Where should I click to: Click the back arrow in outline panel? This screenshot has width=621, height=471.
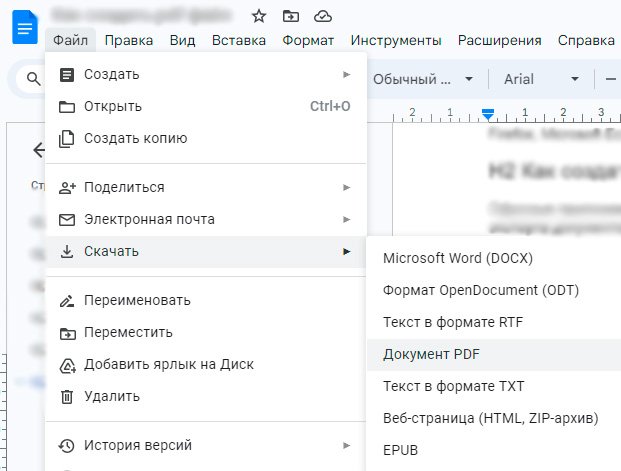pos(39,150)
